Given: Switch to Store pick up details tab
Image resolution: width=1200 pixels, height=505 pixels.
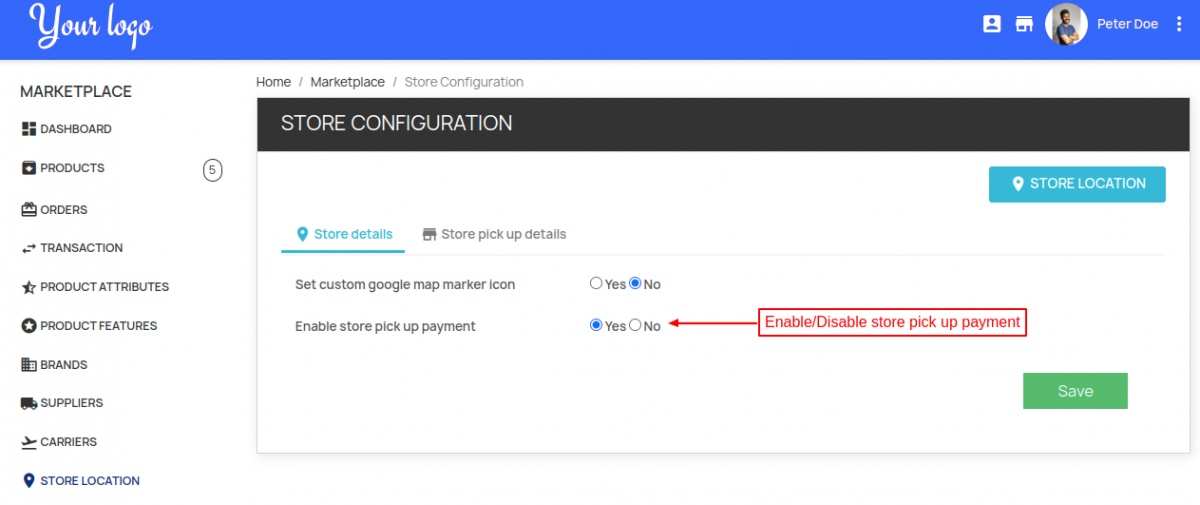Looking at the screenshot, I should [x=494, y=234].
